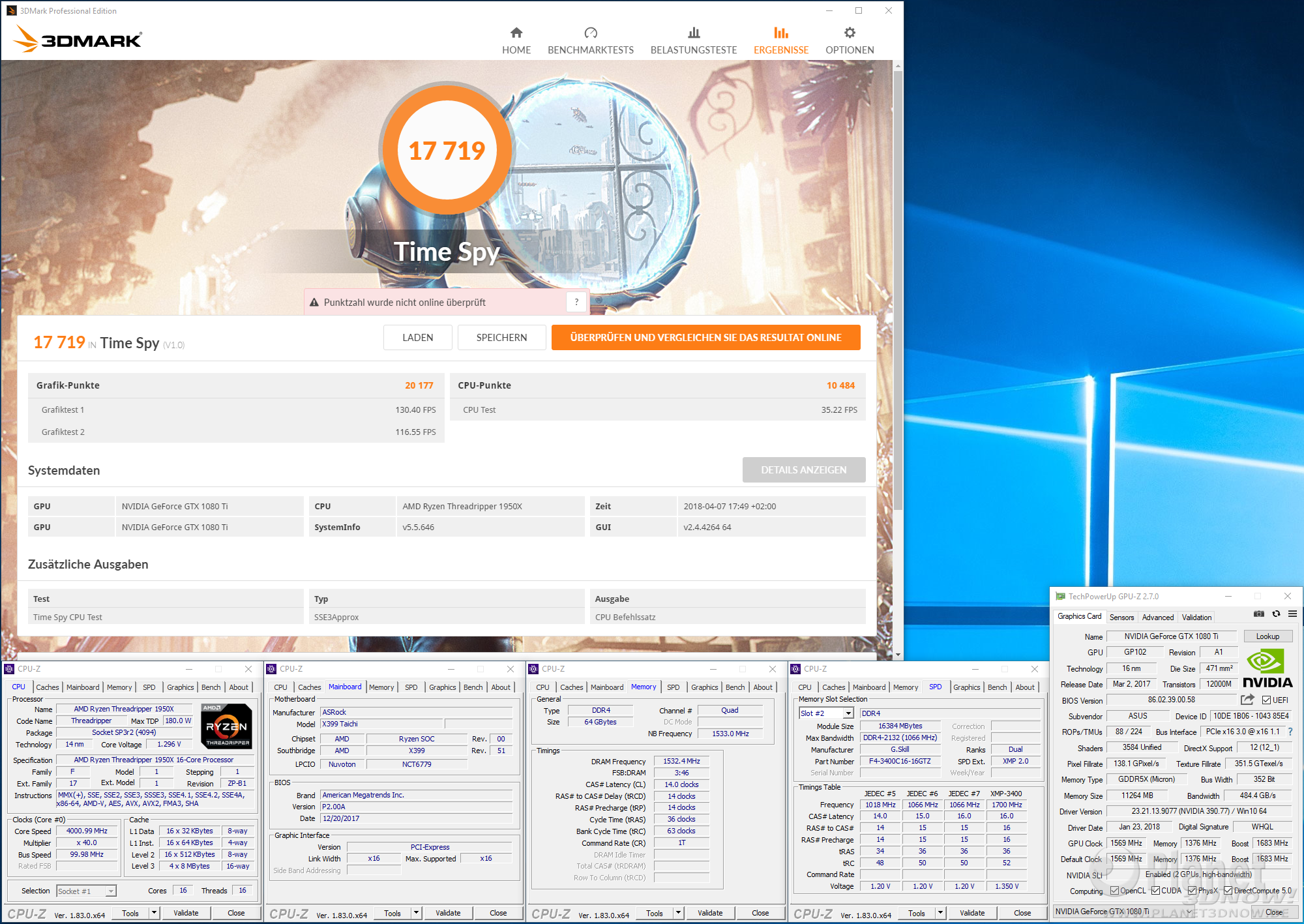Click title icon of CPU-Z Motherboard window
This screenshot has height=924, width=1304.
pos(271,669)
